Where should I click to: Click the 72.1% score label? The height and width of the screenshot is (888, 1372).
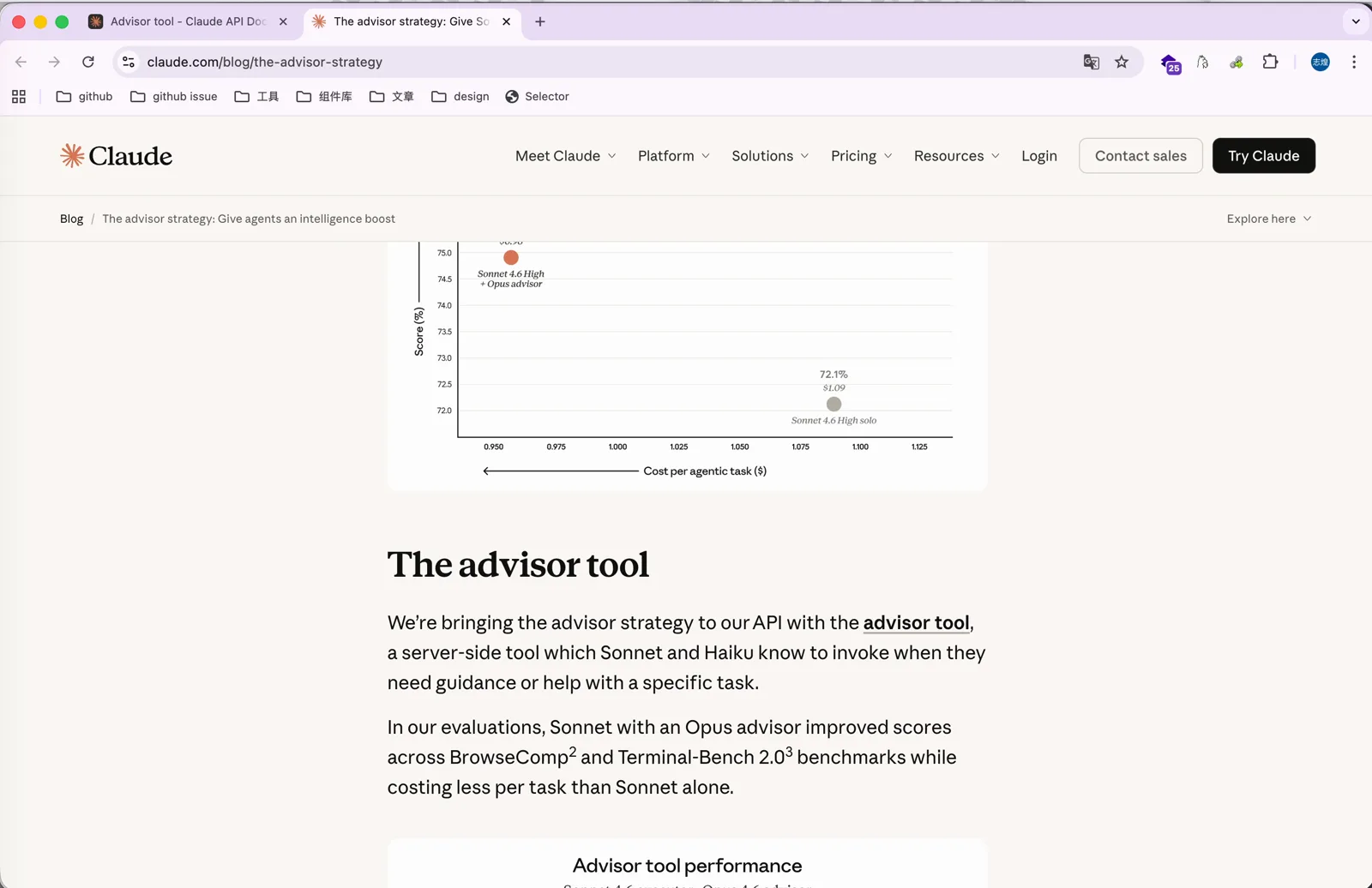coord(833,375)
